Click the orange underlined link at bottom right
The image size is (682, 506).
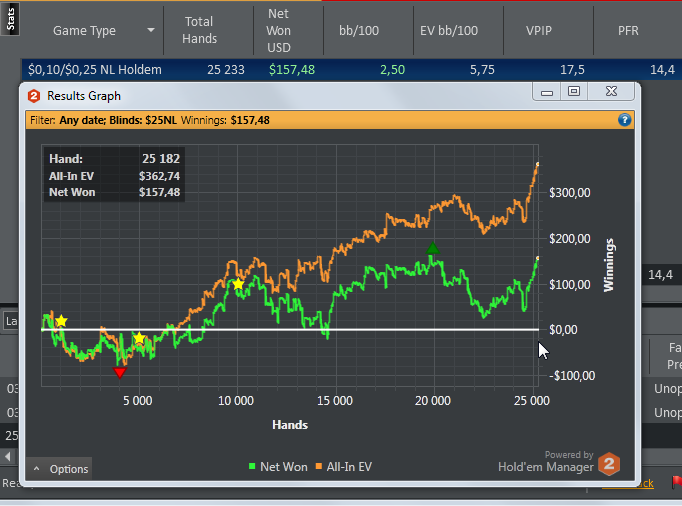628,483
